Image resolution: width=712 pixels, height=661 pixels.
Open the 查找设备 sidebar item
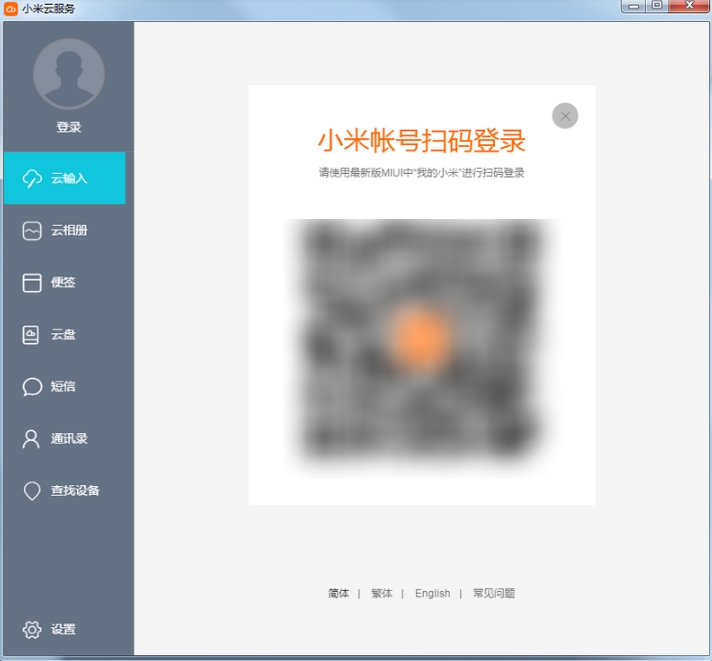click(64, 491)
